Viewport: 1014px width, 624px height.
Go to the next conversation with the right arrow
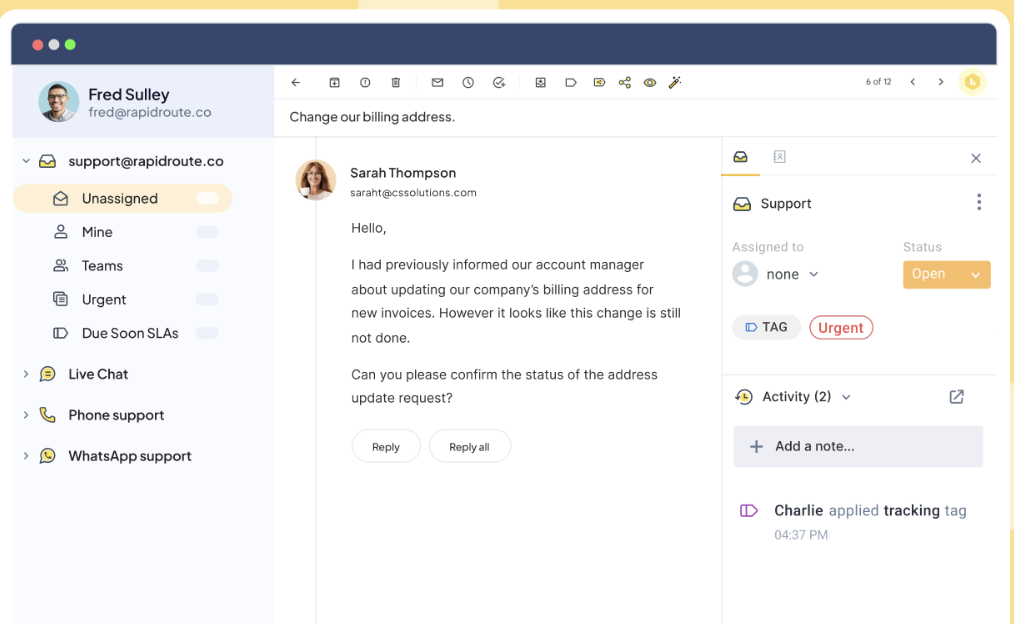click(940, 82)
